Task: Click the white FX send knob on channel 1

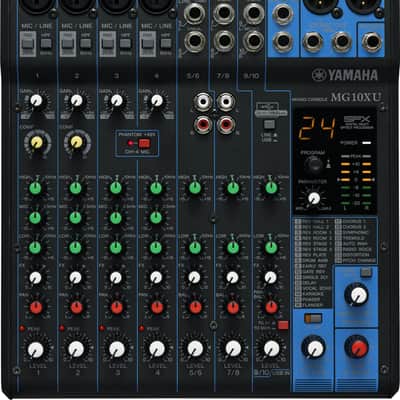Action: pos(35,277)
